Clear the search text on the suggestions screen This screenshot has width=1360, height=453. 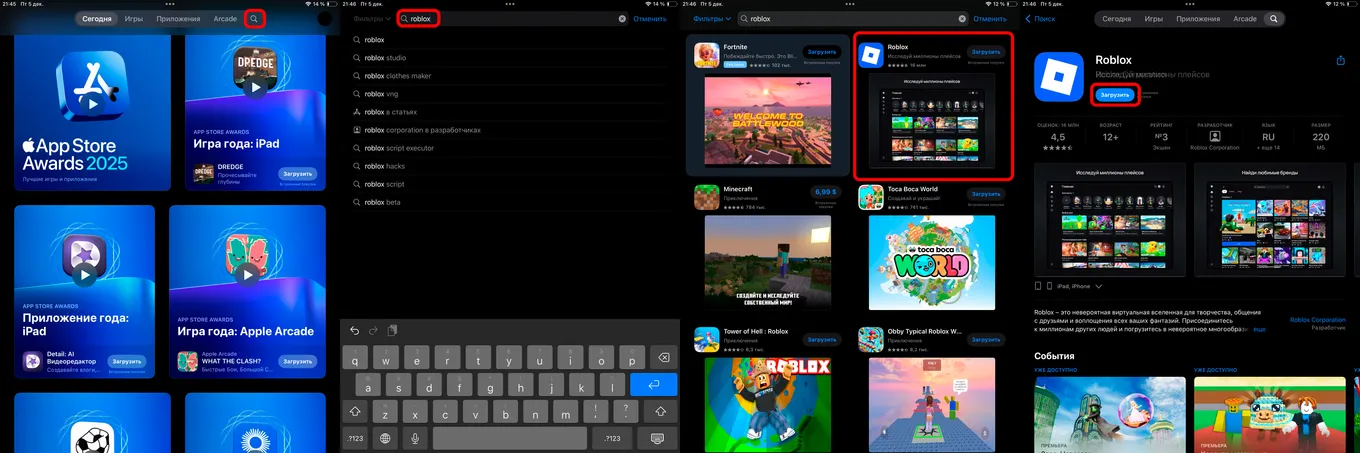point(622,19)
